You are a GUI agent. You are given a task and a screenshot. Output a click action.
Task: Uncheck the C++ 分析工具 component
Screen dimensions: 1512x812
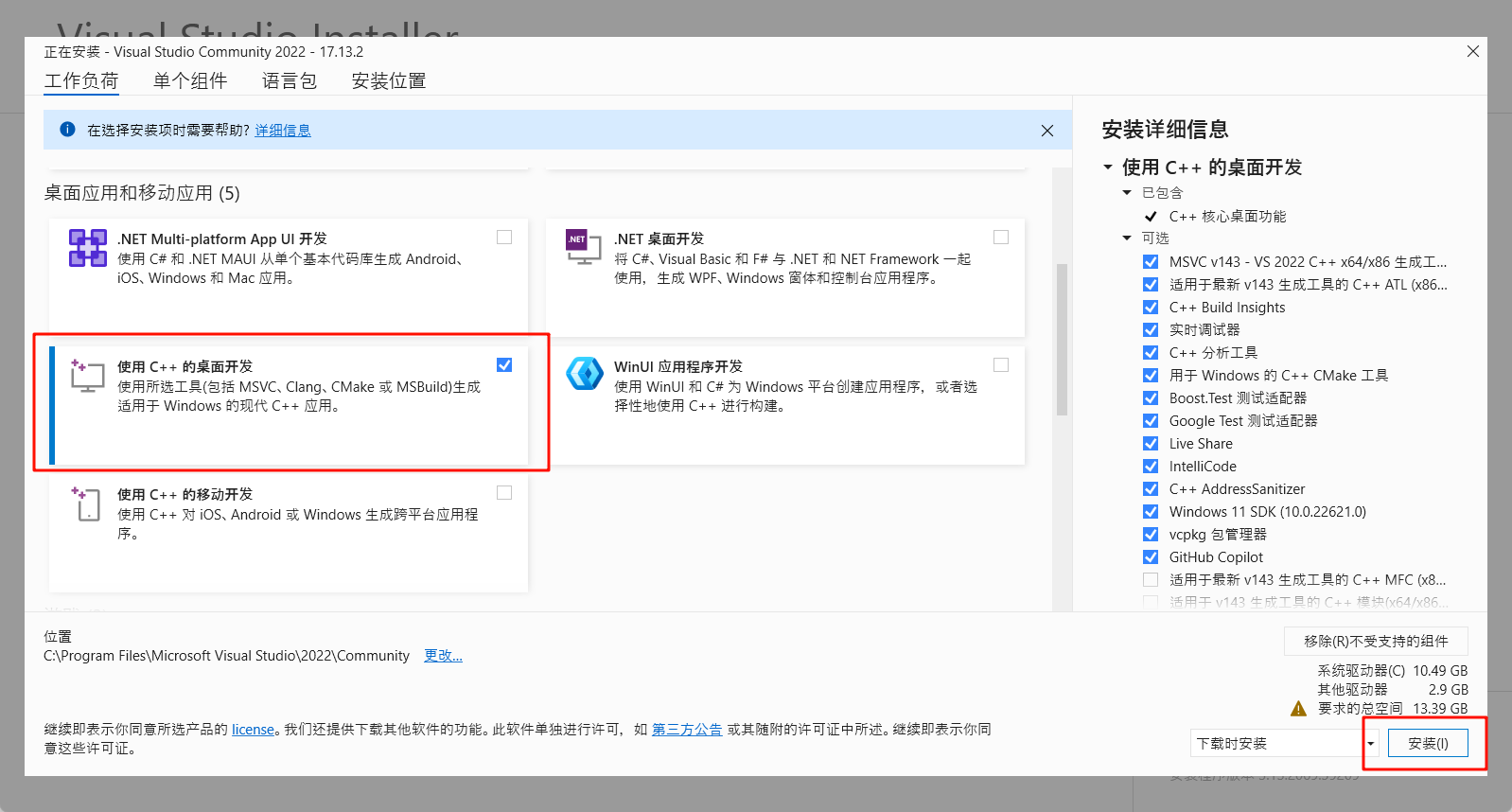pyautogui.click(x=1151, y=353)
